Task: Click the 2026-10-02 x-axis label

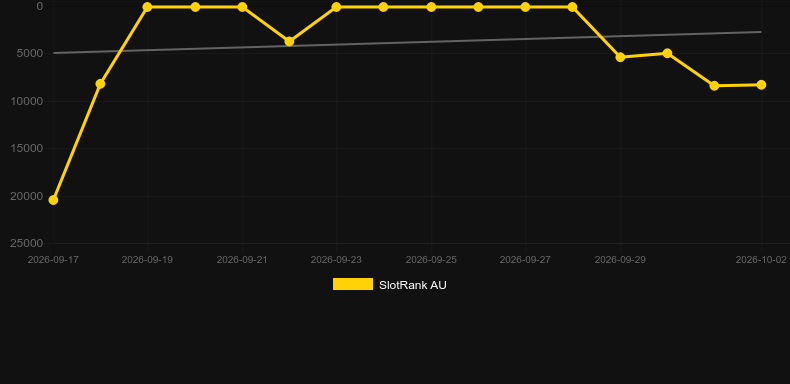Action: coord(761,260)
